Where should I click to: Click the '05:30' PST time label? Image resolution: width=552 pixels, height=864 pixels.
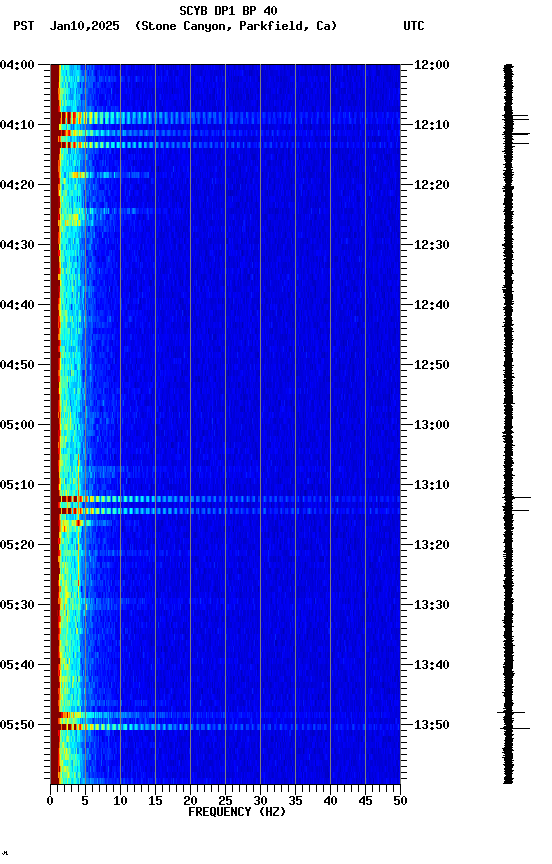click(x=17, y=605)
